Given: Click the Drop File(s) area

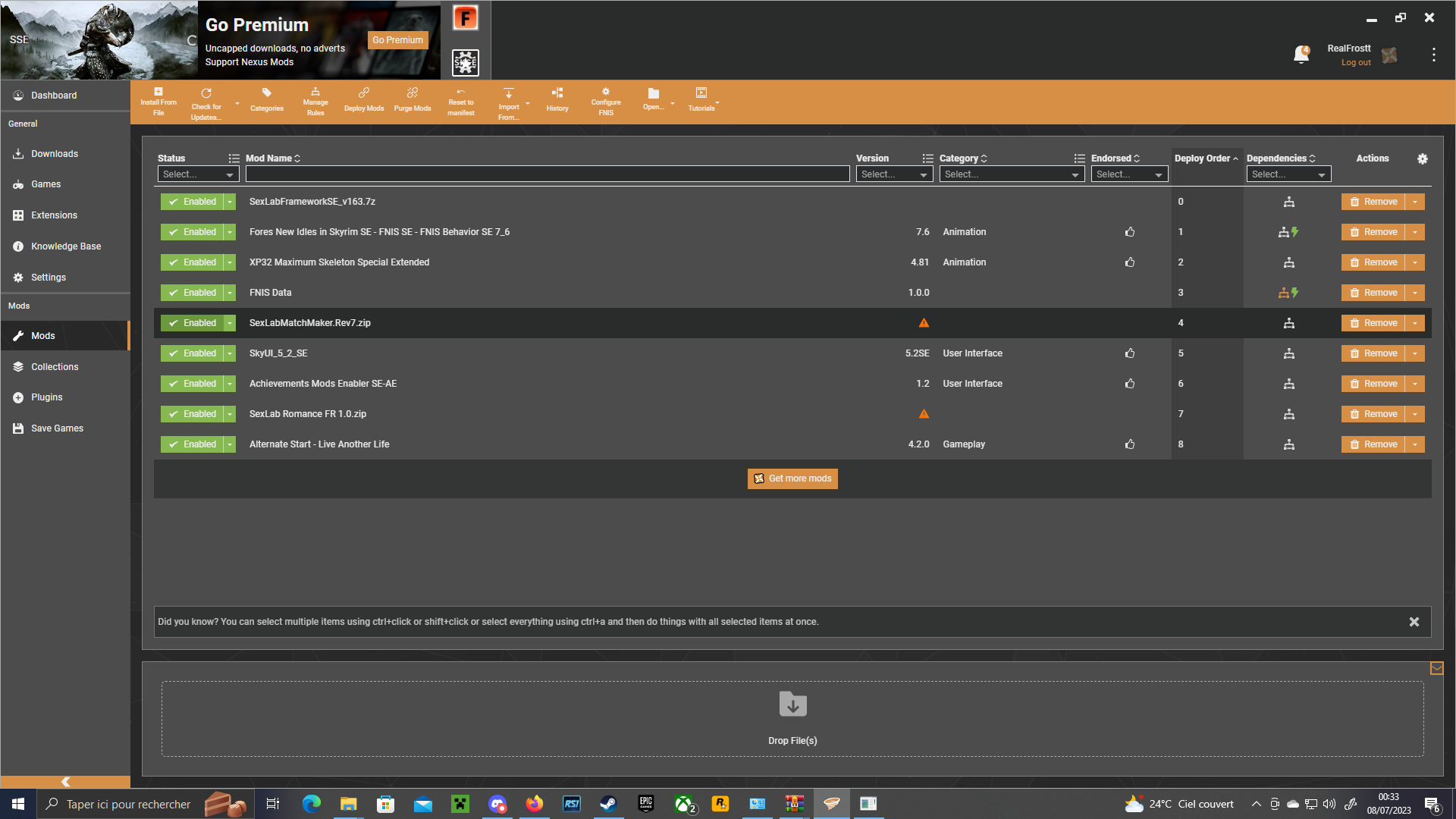Looking at the screenshot, I should coord(792,719).
